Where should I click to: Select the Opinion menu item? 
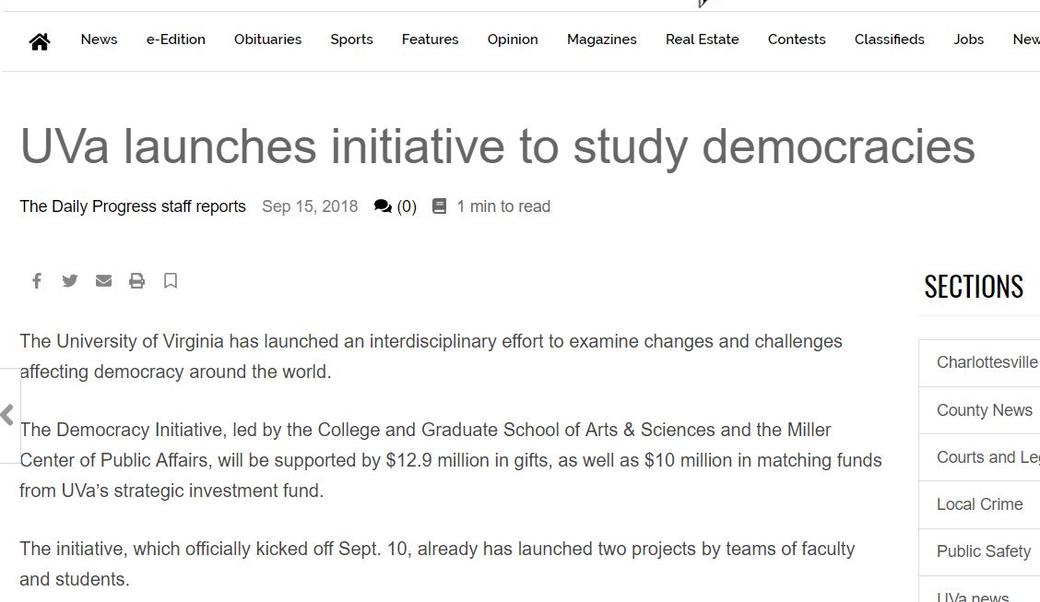point(513,40)
